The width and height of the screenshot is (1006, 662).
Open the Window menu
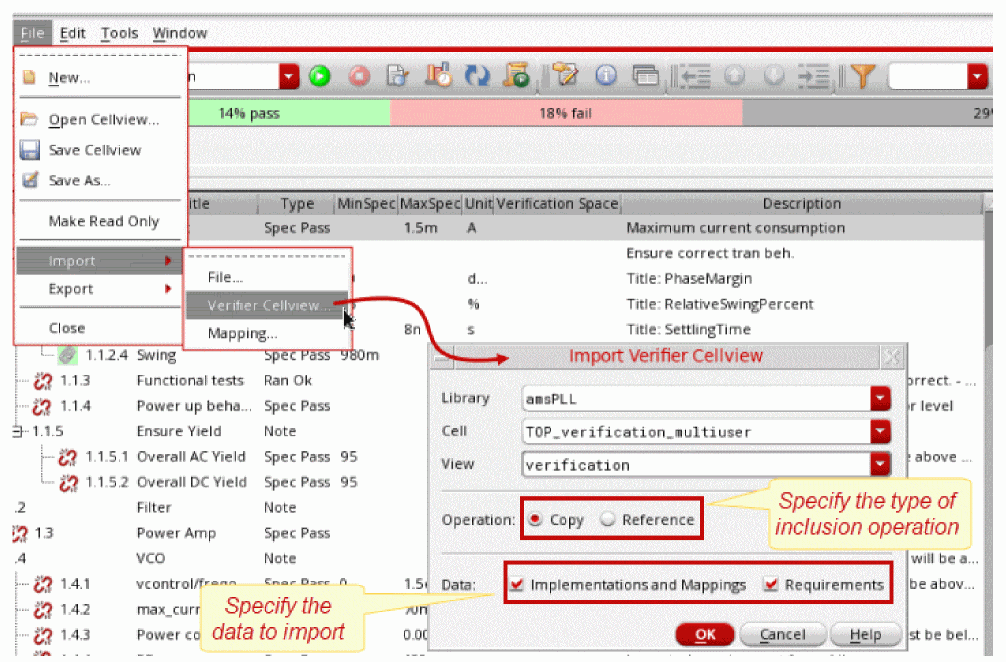point(180,33)
